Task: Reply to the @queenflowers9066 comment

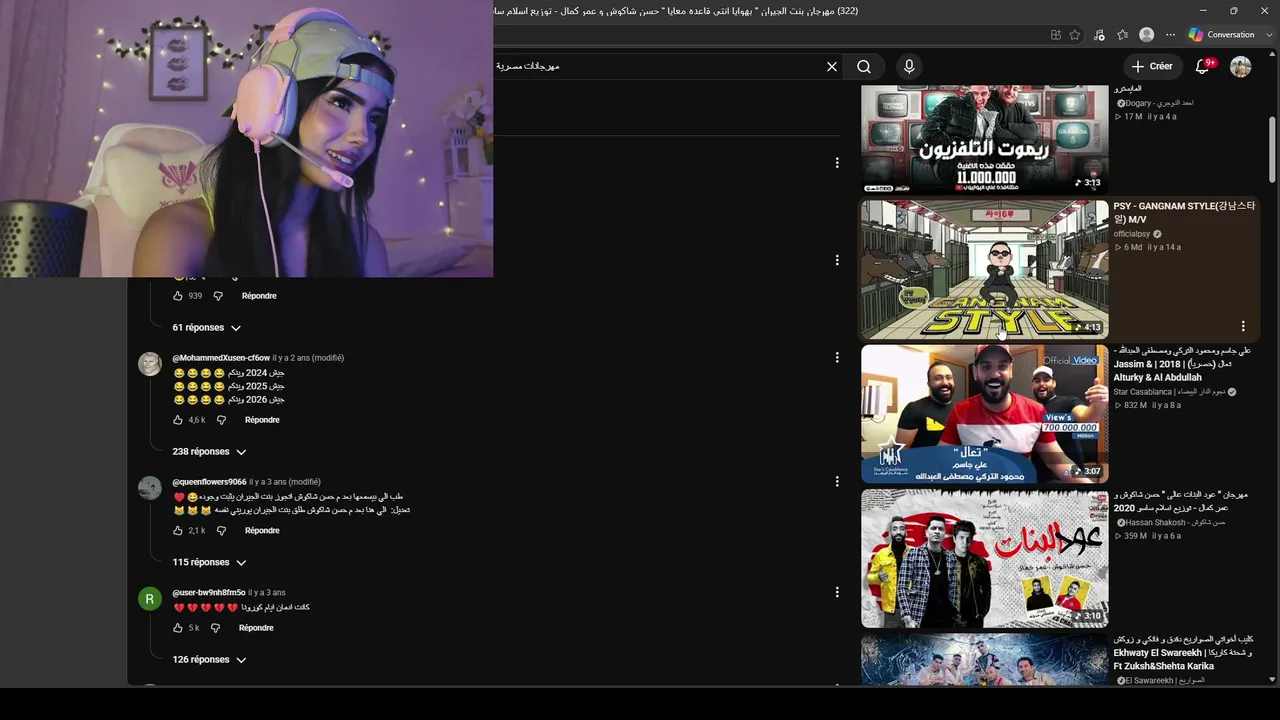Action: (x=262, y=531)
